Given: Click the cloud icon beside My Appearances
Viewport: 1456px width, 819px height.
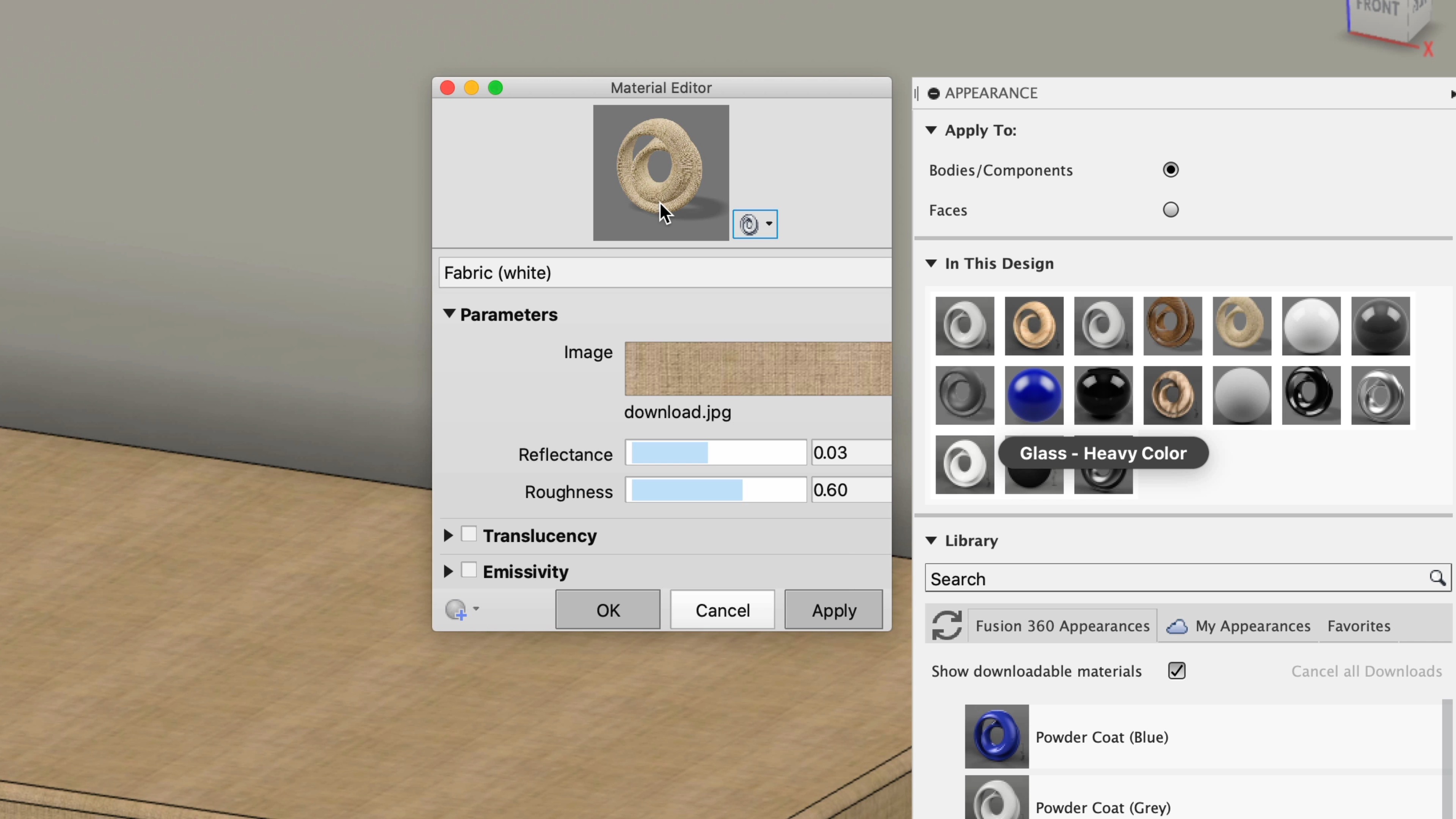Looking at the screenshot, I should pyautogui.click(x=1177, y=626).
